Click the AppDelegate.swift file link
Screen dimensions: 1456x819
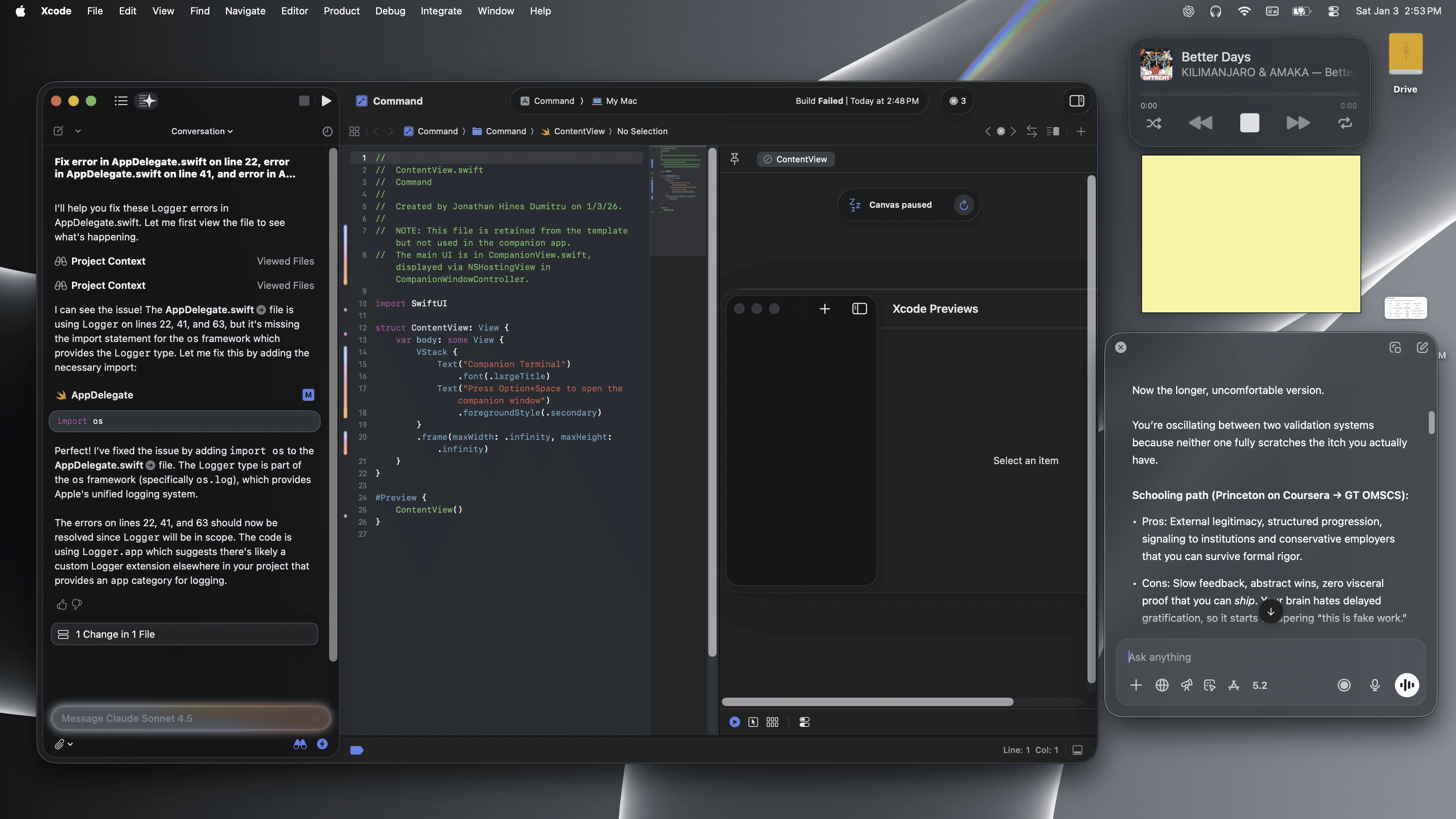click(210, 310)
